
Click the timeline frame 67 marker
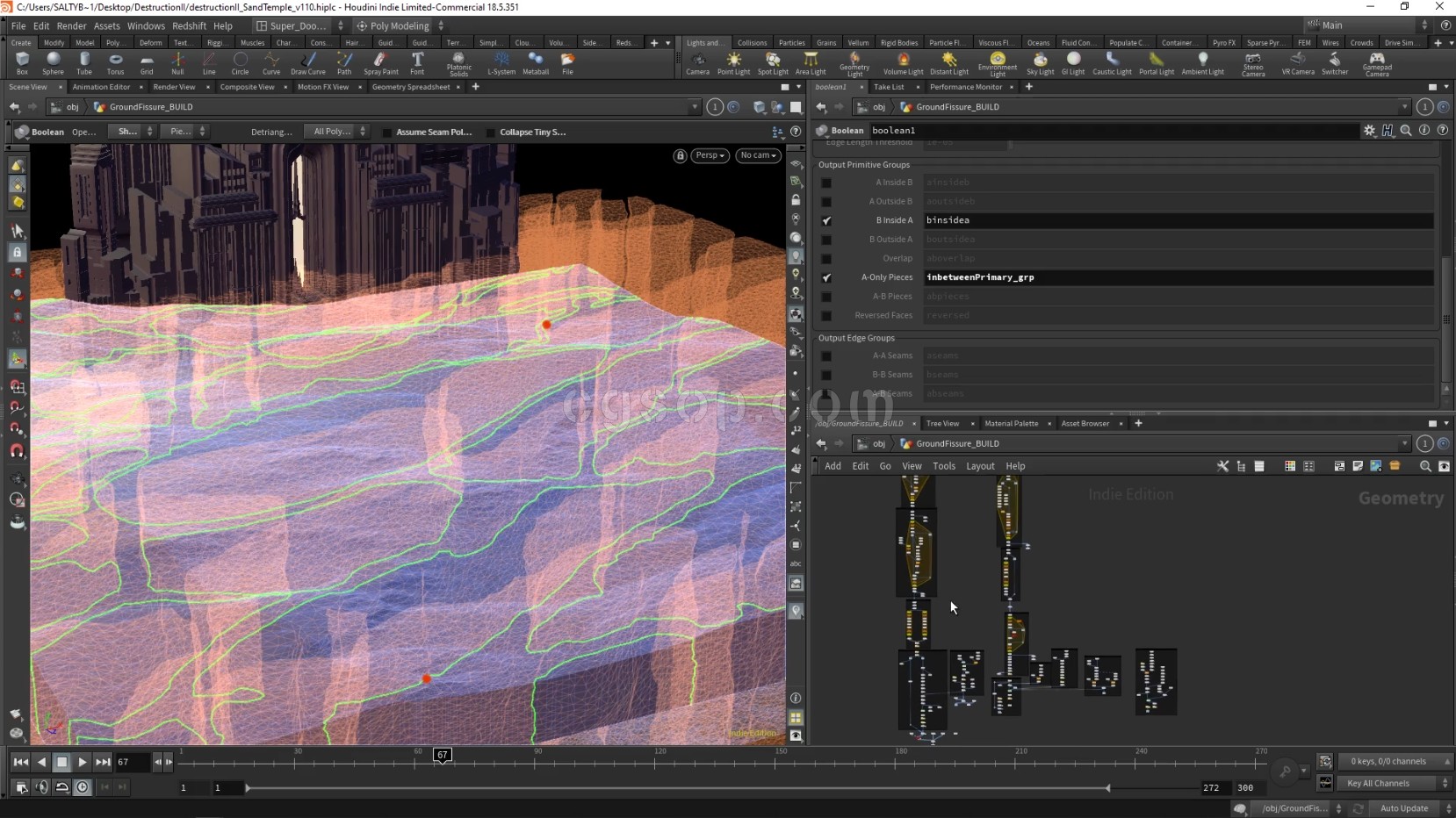pos(443,755)
